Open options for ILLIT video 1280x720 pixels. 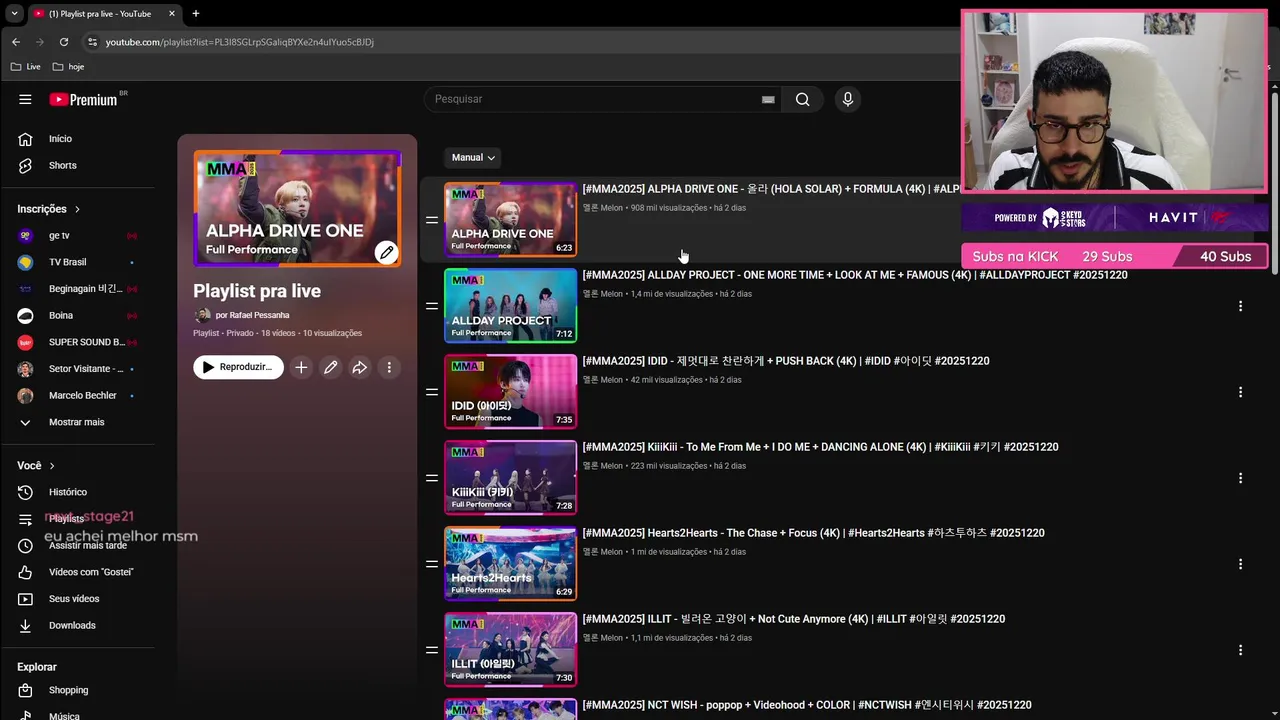[x=1240, y=650]
